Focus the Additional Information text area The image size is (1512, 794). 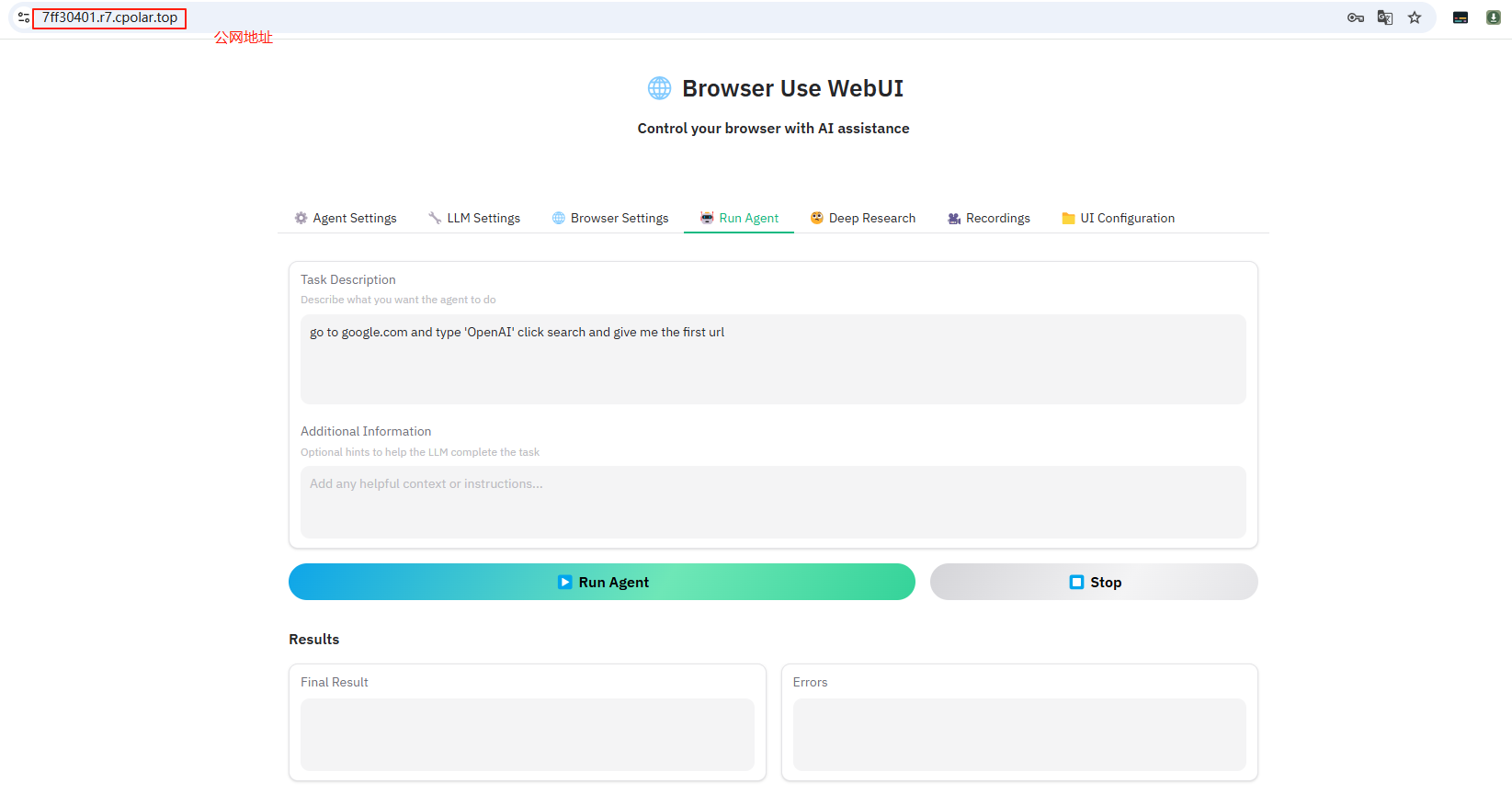click(772, 502)
